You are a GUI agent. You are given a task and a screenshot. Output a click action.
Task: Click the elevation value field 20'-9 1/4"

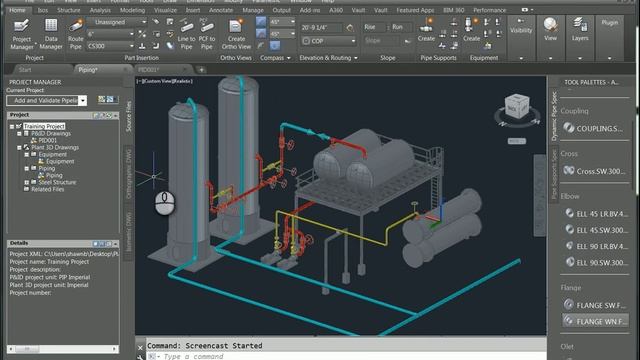(321, 28)
